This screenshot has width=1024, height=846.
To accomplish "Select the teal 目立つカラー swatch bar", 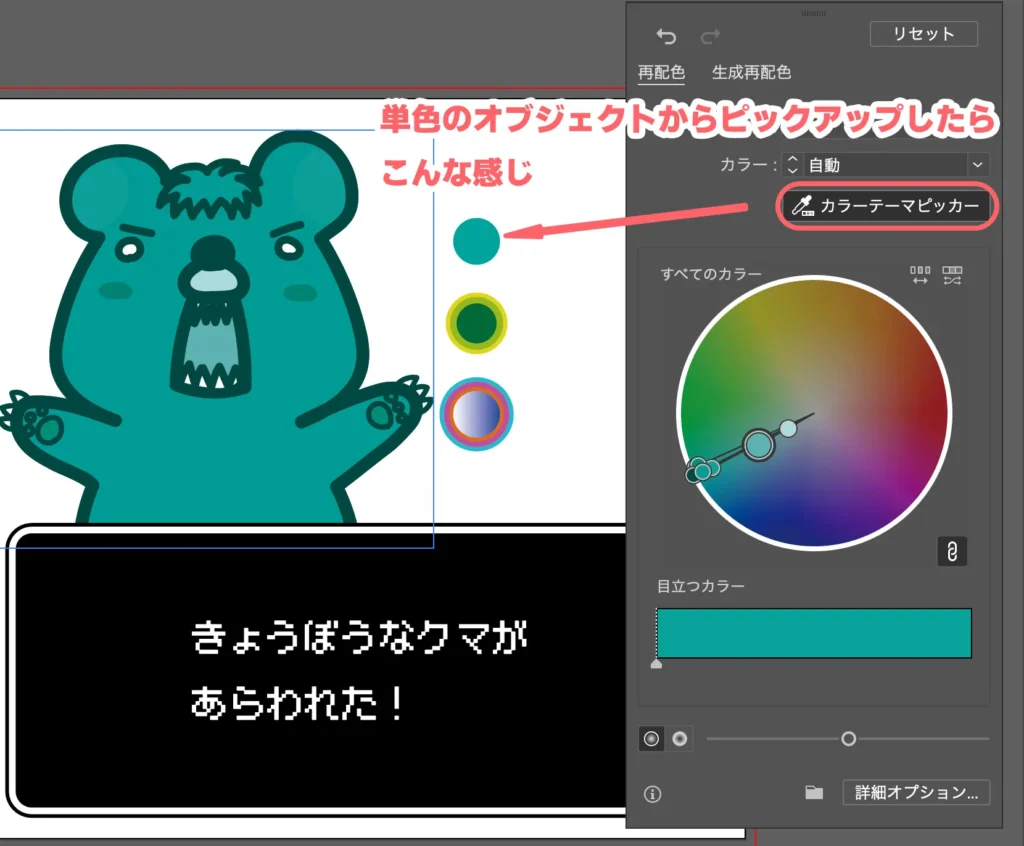I will tap(813, 632).
